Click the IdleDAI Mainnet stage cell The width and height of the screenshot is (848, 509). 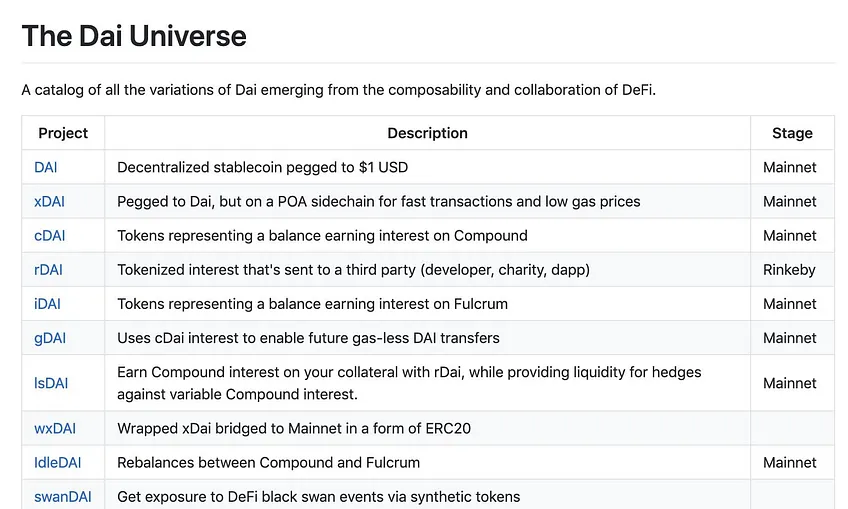pyautogui.click(x=790, y=462)
